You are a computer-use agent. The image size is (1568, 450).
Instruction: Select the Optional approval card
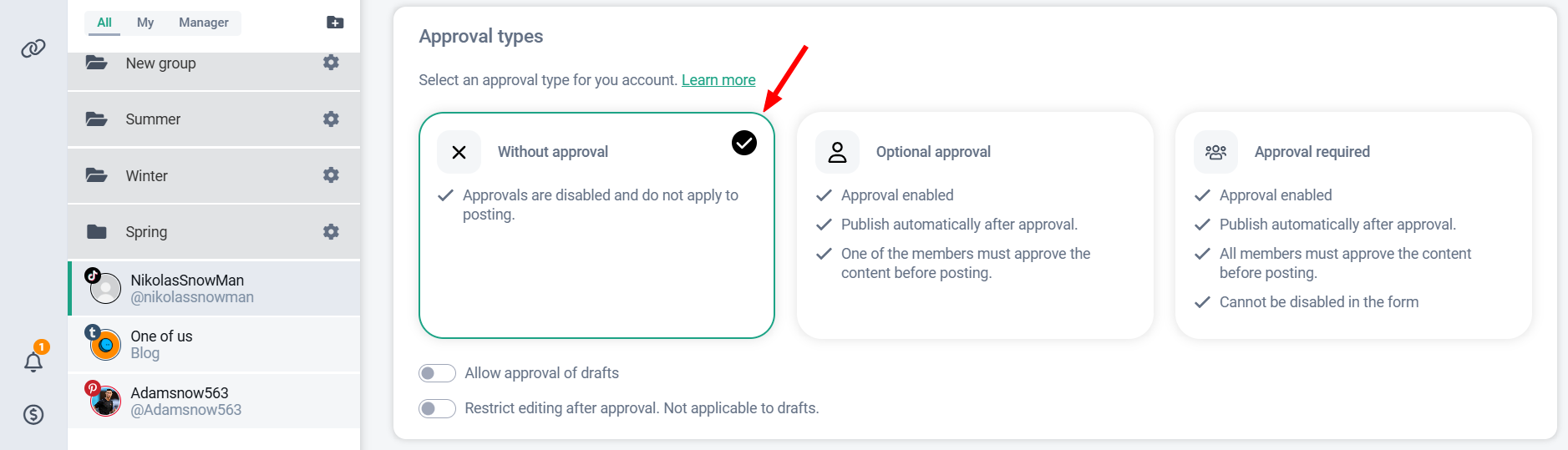pos(975,225)
